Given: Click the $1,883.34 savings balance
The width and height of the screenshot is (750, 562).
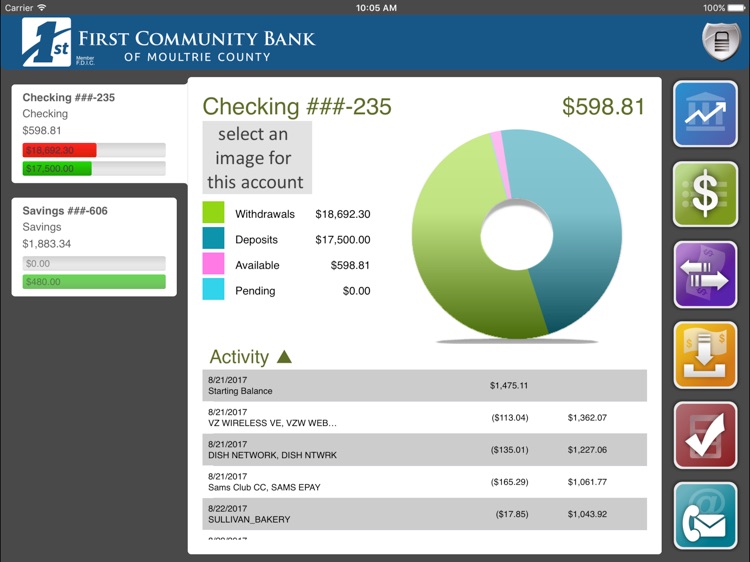Looking at the screenshot, I should pyautogui.click(x=46, y=244).
